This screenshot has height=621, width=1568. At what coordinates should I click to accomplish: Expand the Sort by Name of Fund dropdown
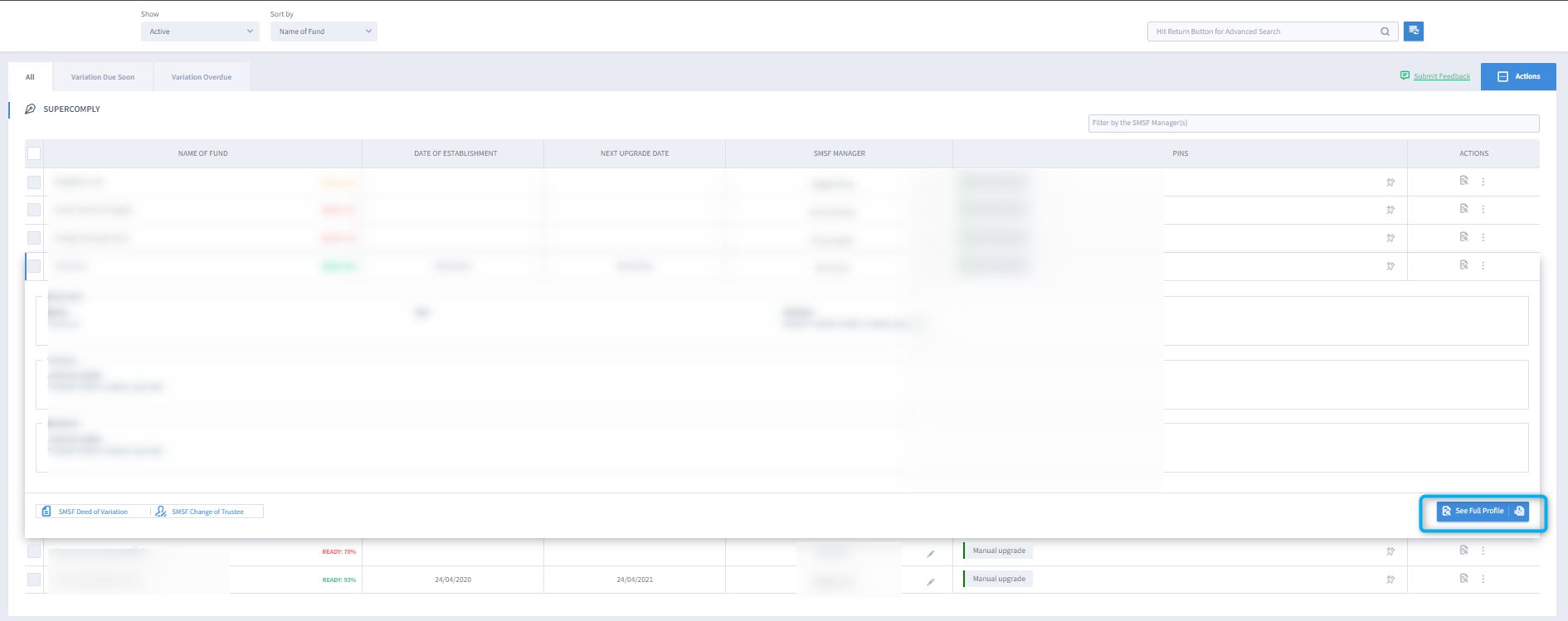(324, 32)
